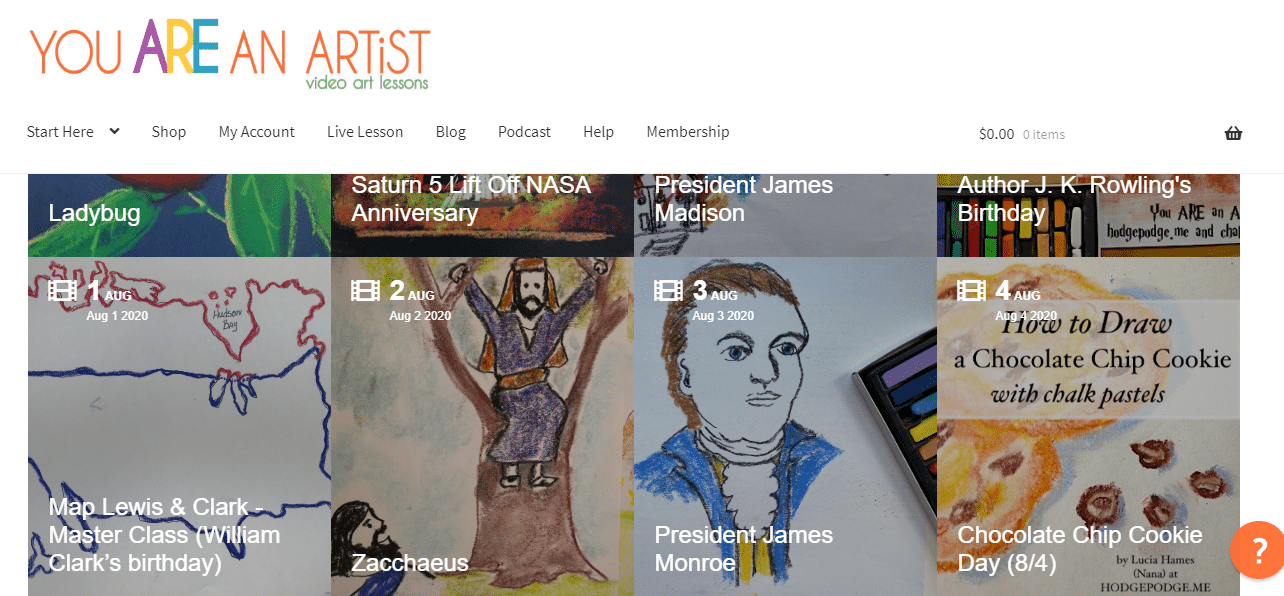Screen dimensions: 1284x596
Task: Open the Podcast link
Action: point(524,132)
